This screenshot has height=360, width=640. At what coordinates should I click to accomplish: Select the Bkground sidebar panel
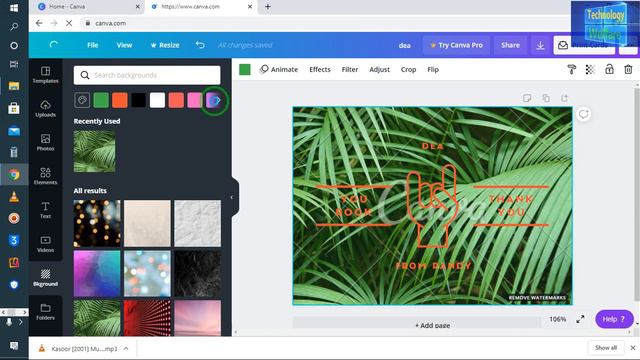(45, 278)
